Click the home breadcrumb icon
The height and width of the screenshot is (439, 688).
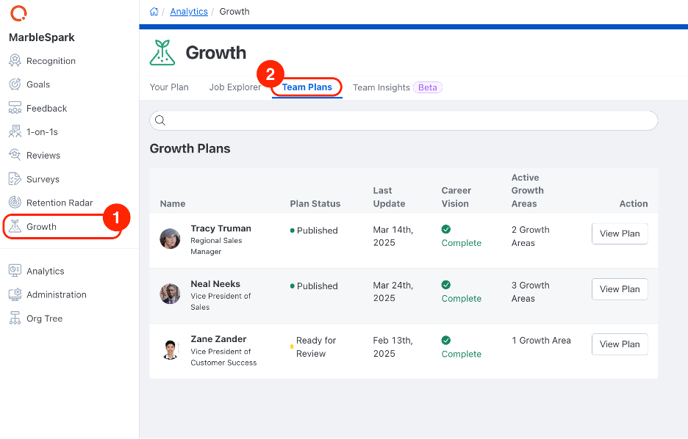154,12
